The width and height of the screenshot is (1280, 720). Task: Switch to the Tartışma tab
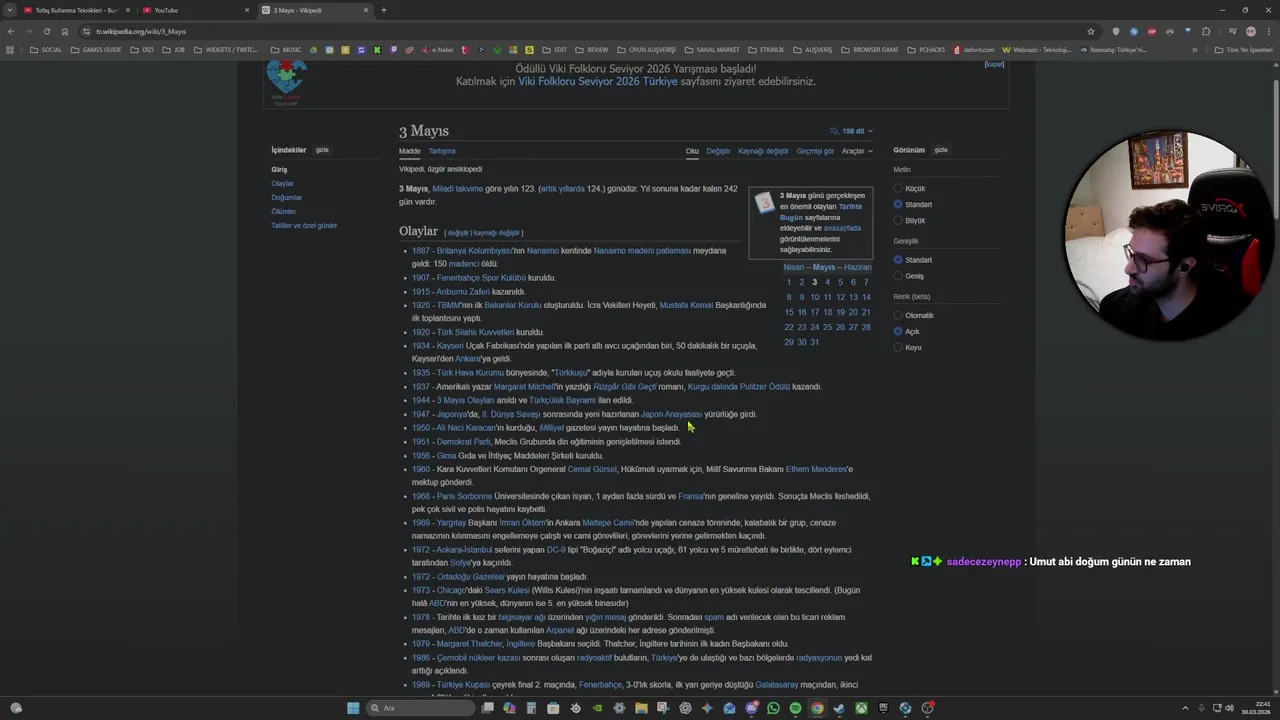click(442, 151)
